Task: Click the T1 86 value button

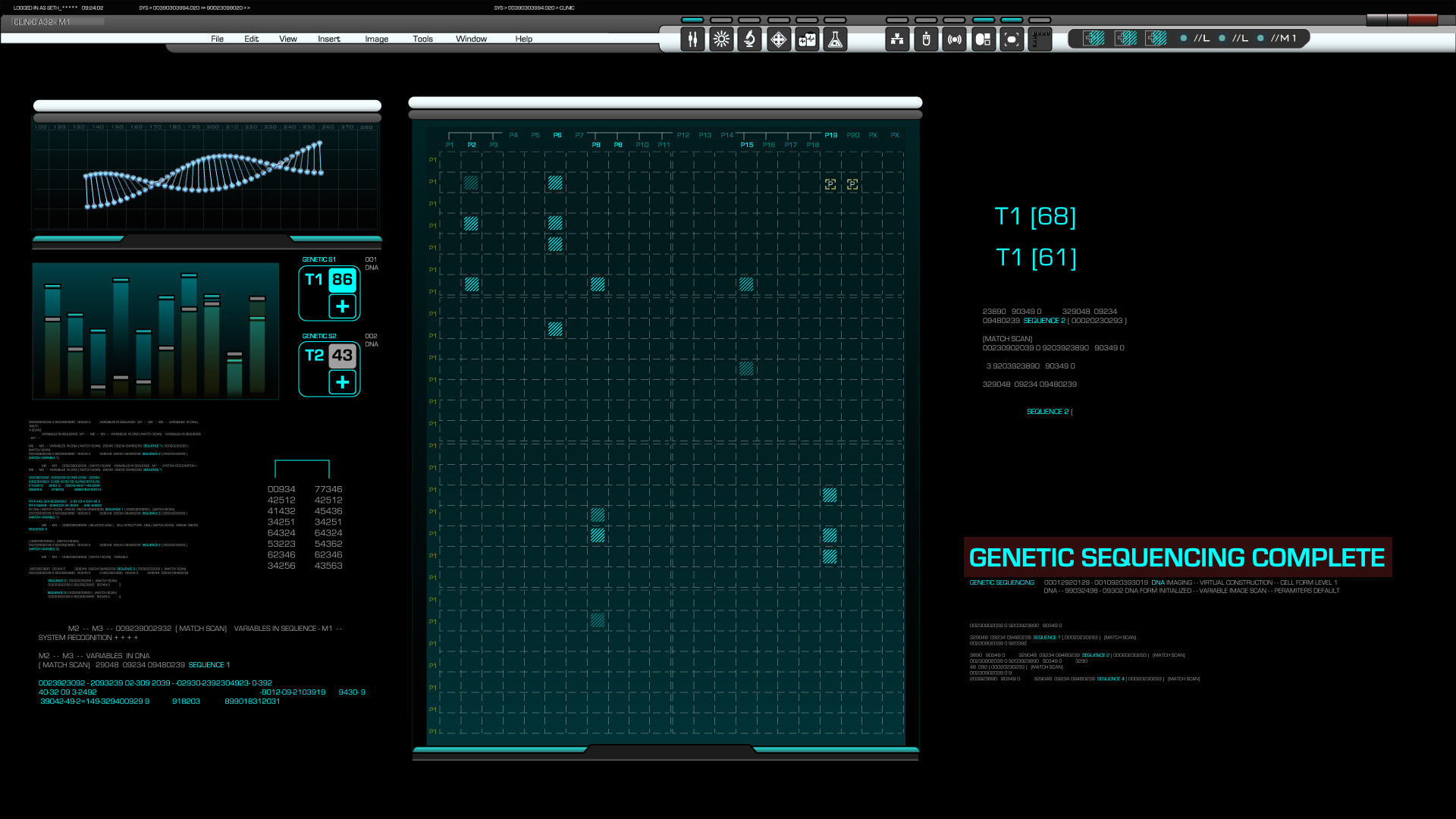Action: 342,280
